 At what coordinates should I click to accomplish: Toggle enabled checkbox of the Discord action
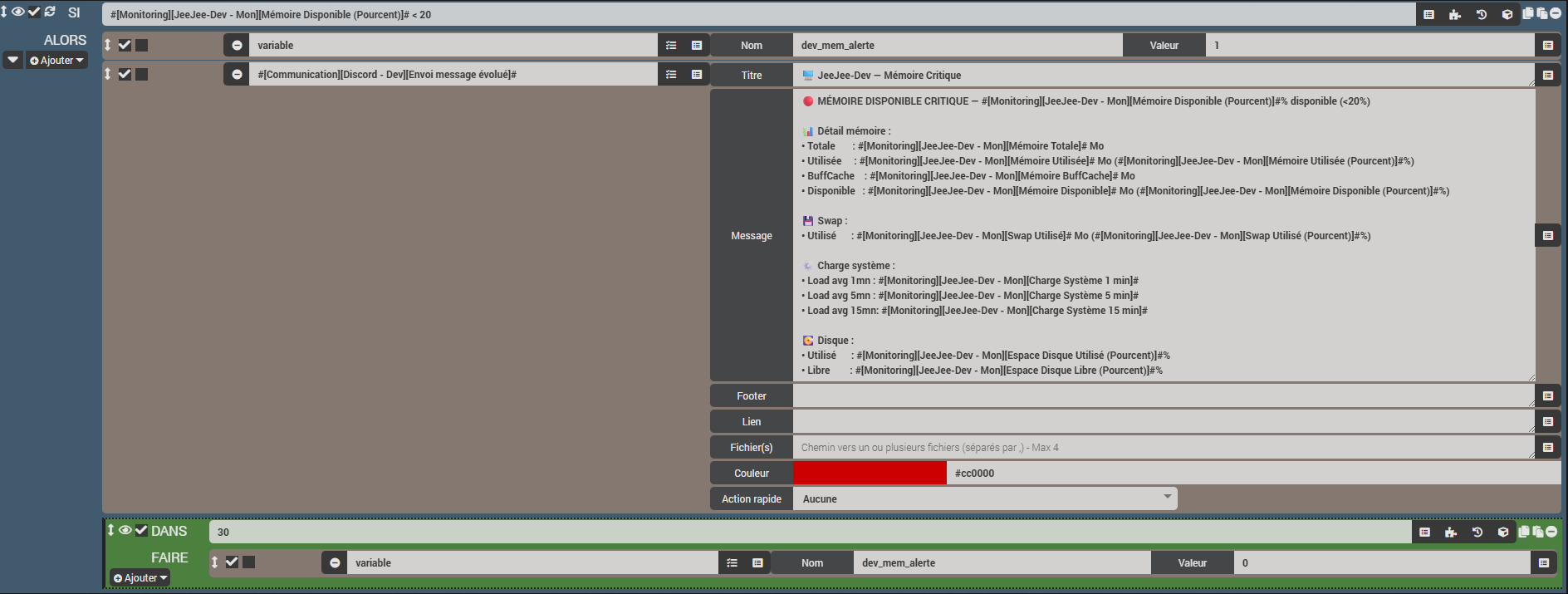pos(125,74)
